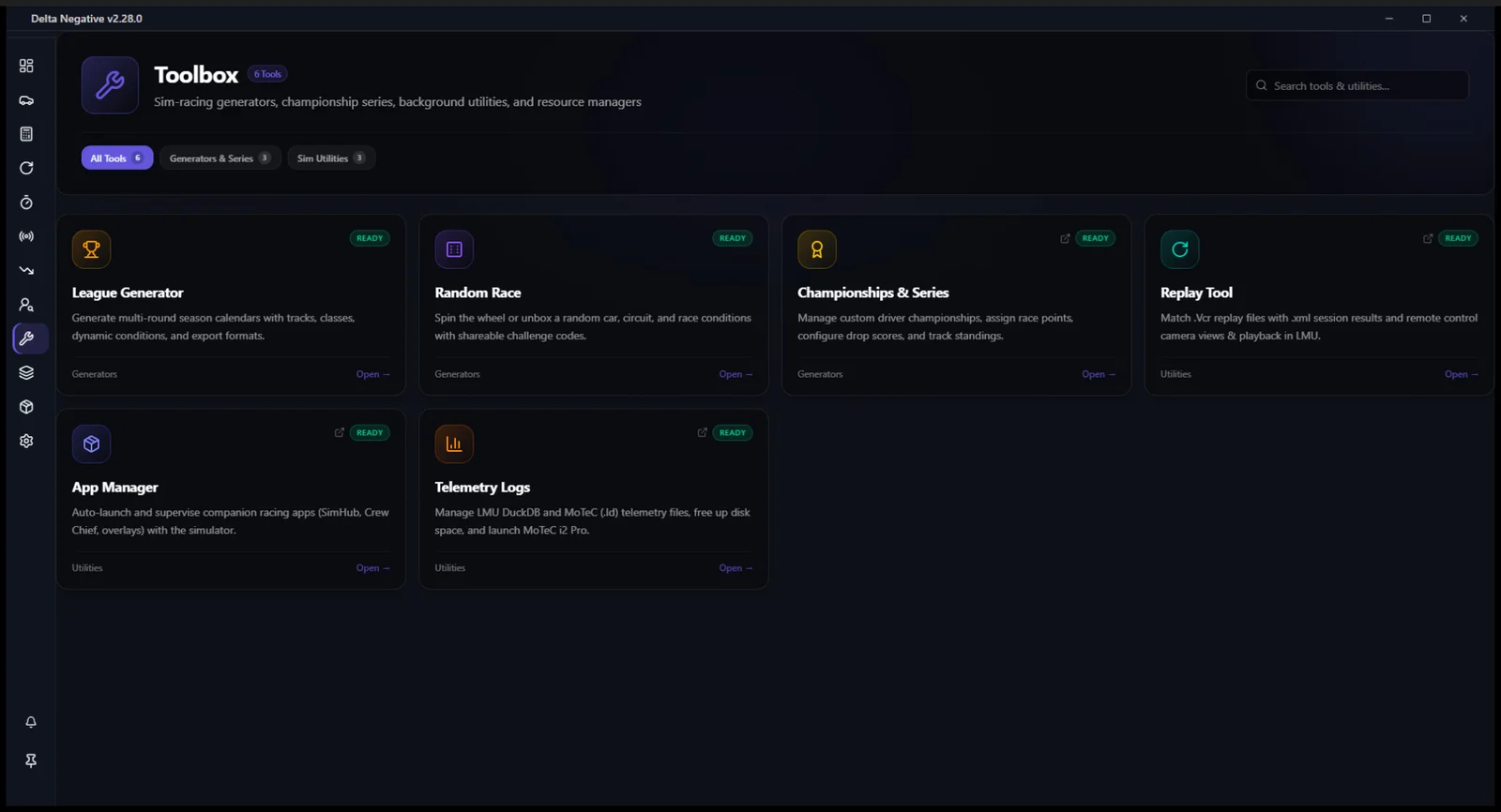Click Generators label on Random Race card
Screen dimensions: 1501x812
[x=457, y=374]
